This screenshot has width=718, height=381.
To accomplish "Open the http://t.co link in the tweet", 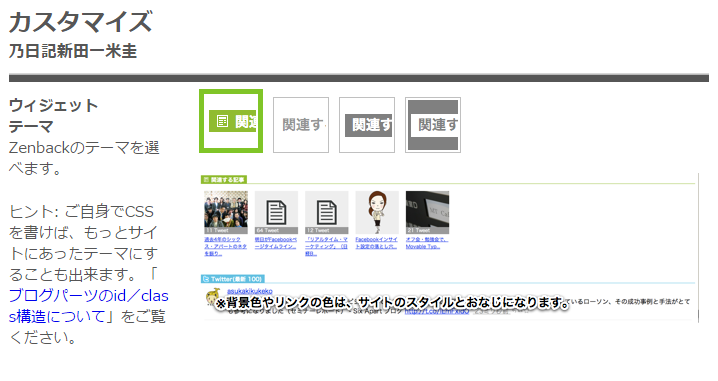I will pos(436,311).
